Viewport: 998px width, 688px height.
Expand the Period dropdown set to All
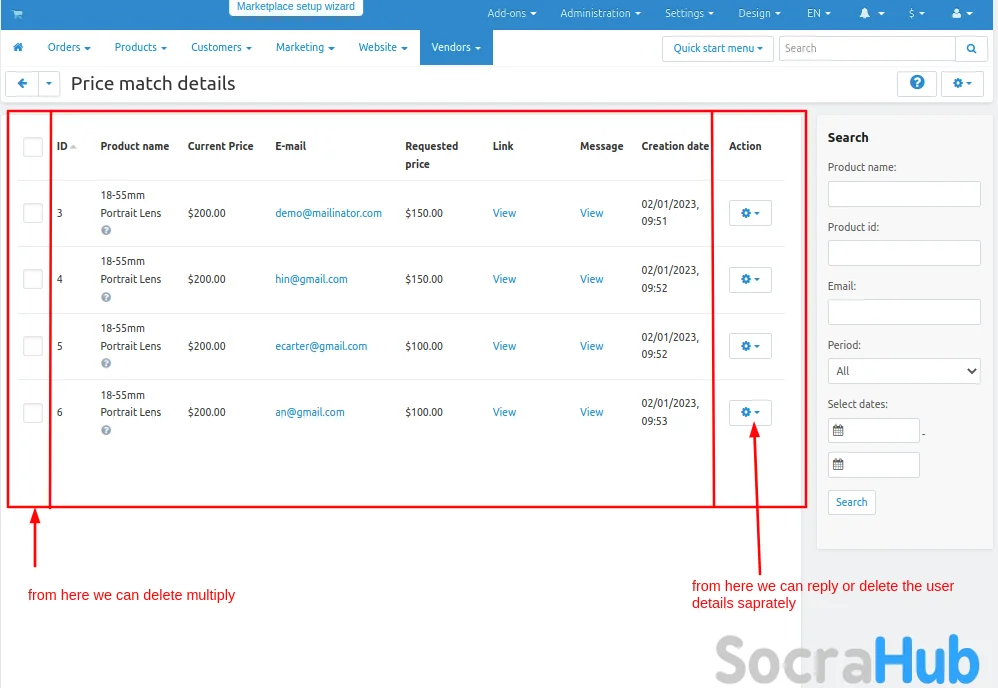pyautogui.click(x=904, y=371)
